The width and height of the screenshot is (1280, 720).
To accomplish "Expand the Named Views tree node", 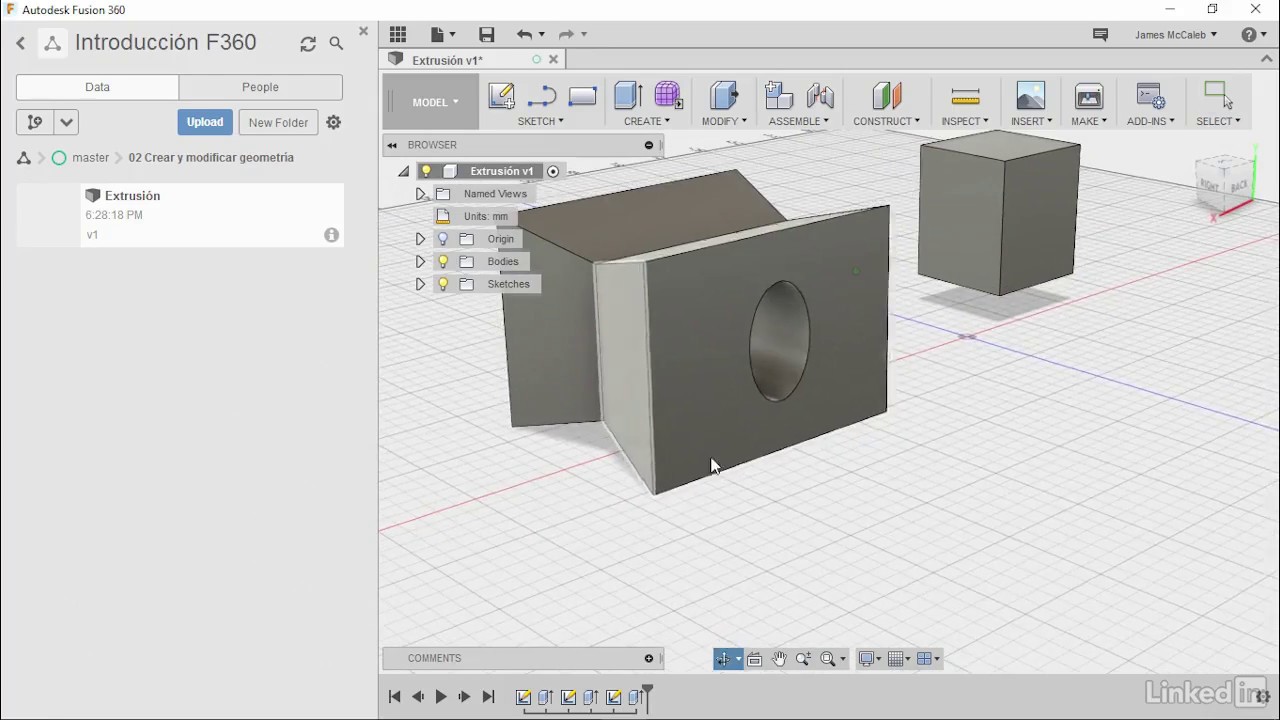I will coord(421,194).
